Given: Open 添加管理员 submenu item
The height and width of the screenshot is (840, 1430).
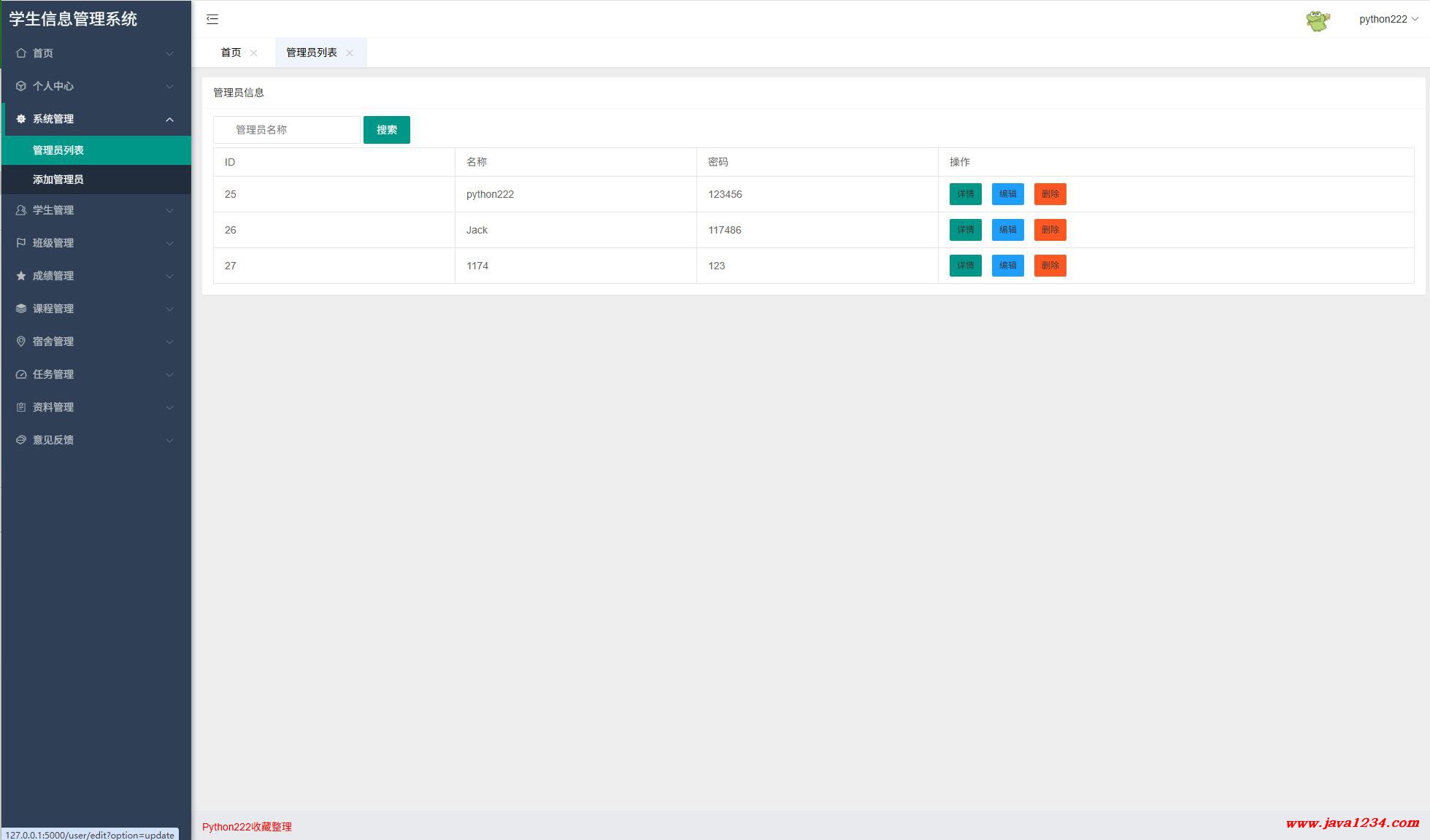Looking at the screenshot, I should point(58,180).
